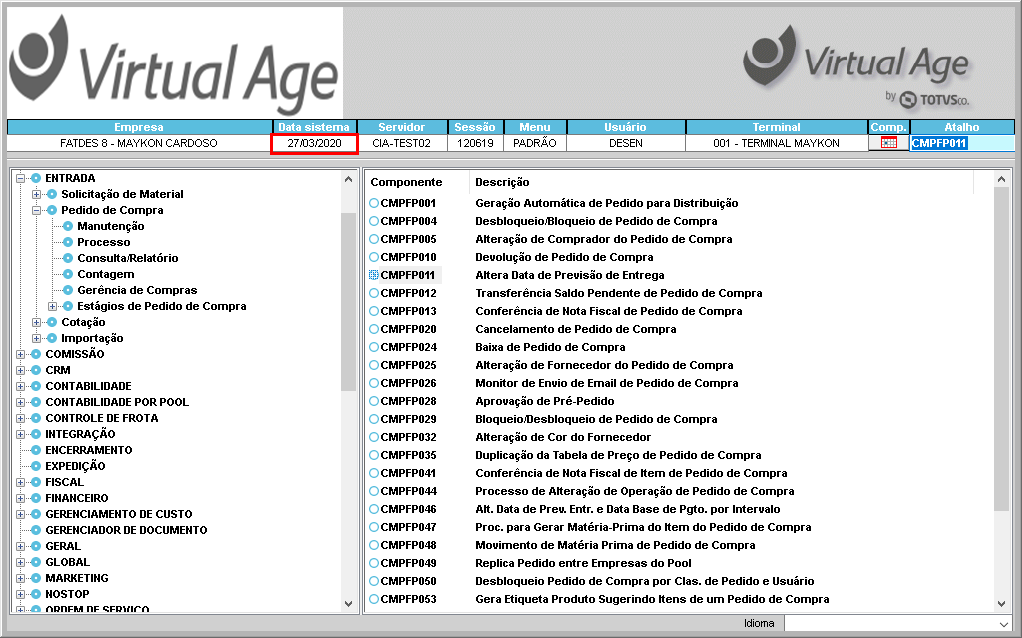The width and height of the screenshot is (1022, 638).
Task: Click the tree panel scroll down arrow
Action: pos(348,604)
